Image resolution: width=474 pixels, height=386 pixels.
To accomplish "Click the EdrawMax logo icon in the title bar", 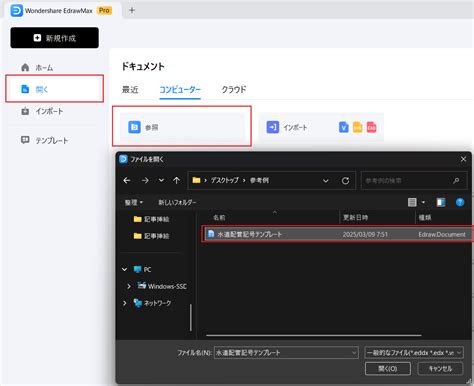I will click(x=16, y=11).
